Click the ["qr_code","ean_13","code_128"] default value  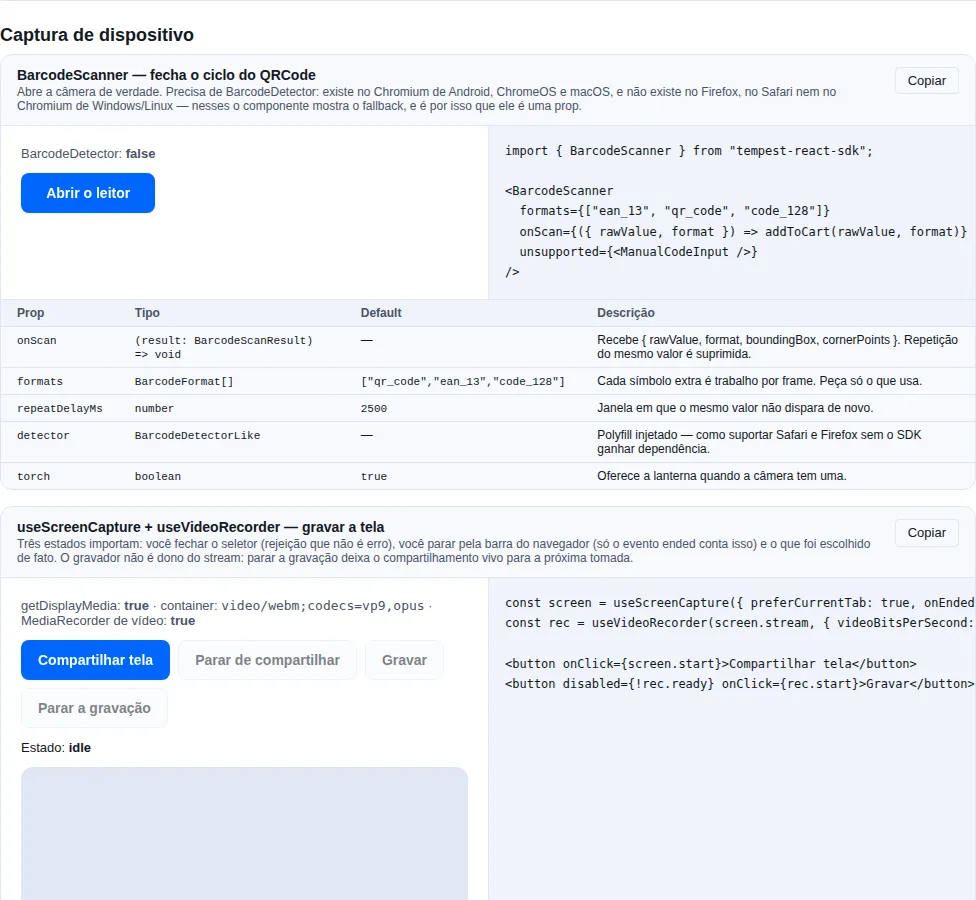coord(462,382)
